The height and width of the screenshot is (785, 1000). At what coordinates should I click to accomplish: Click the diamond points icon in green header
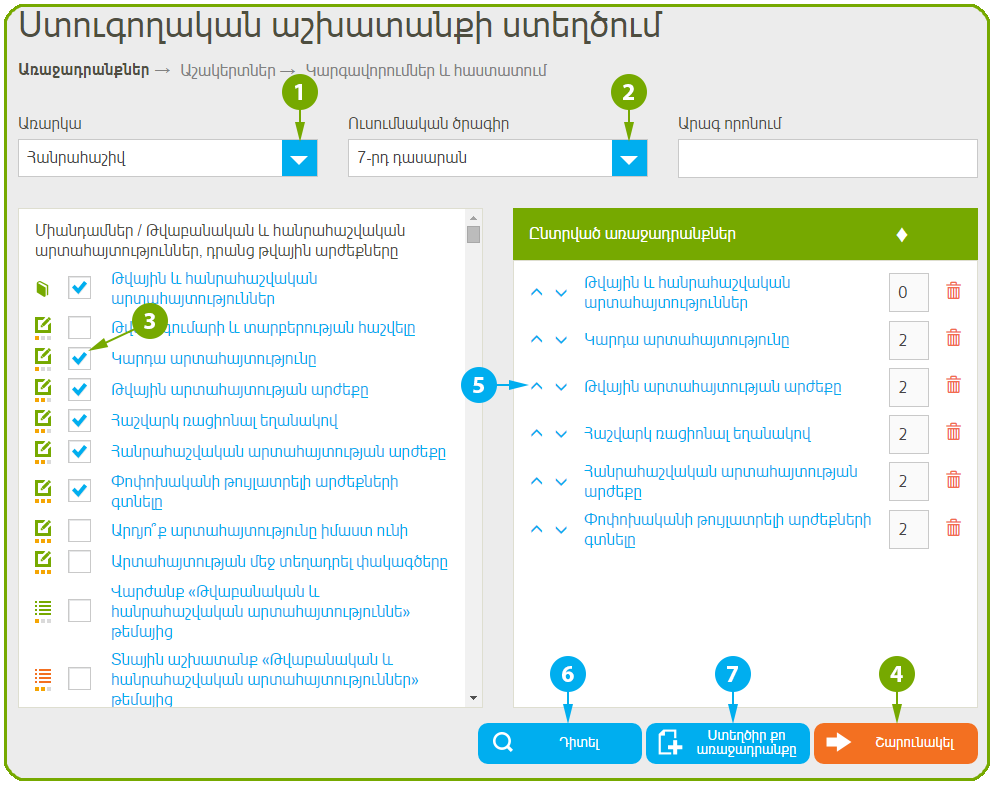[901, 234]
